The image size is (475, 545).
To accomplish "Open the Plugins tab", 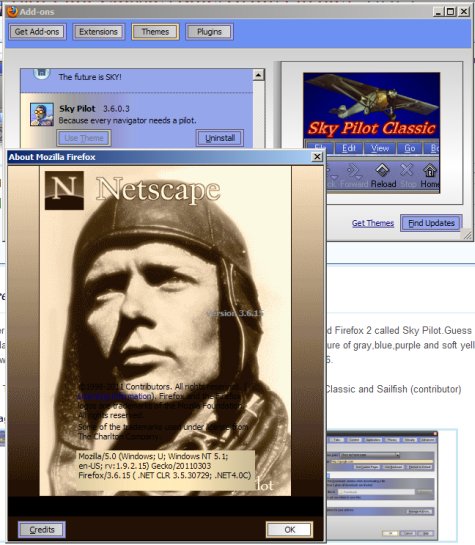I will pos(209,32).
